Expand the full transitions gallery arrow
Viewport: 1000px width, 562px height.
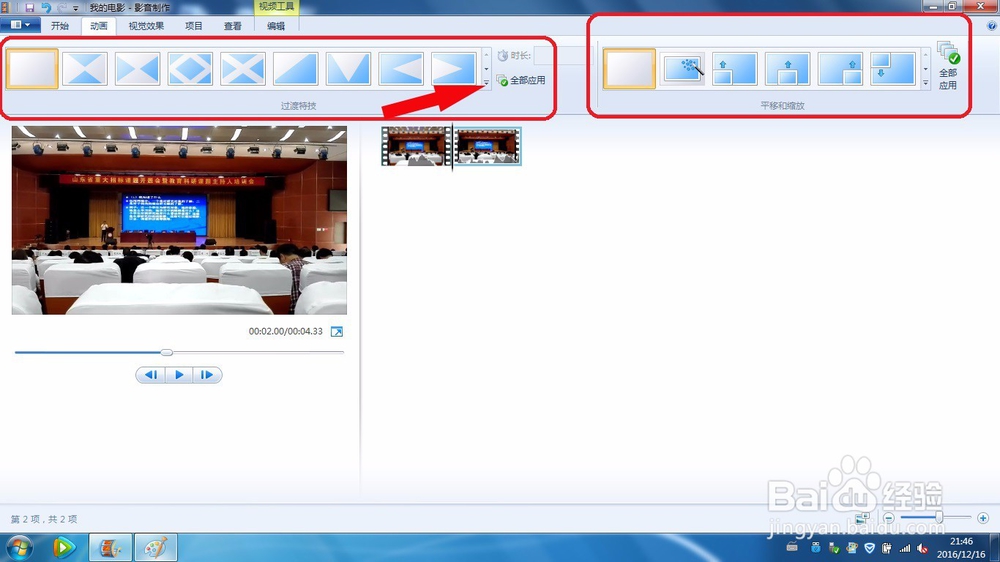(486, 82)
